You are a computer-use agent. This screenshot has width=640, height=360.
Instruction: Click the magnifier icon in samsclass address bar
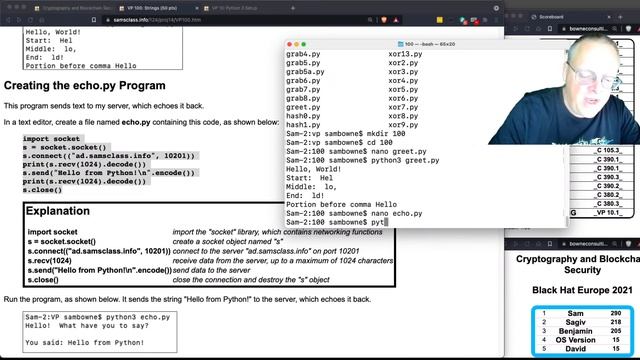370,20
